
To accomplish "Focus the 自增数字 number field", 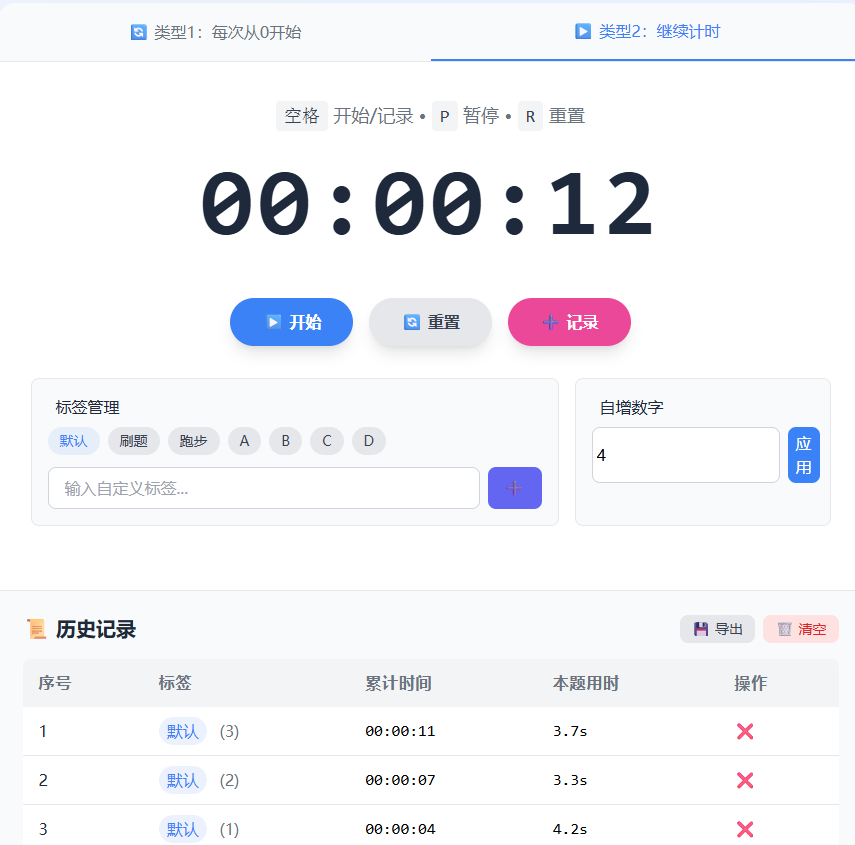I will click(x=686, y=455).
